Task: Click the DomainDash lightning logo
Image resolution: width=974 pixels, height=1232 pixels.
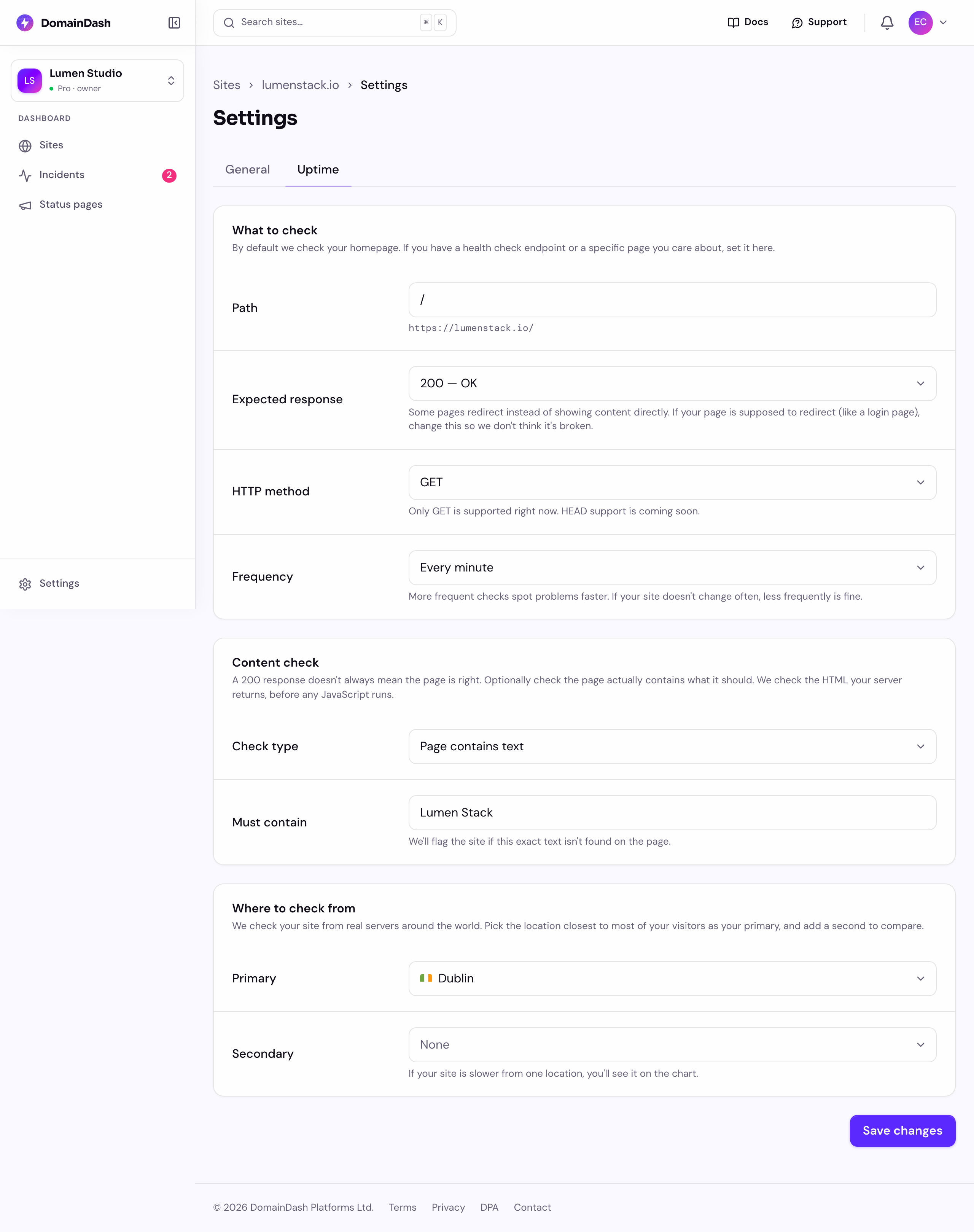Action: point(25,23)
